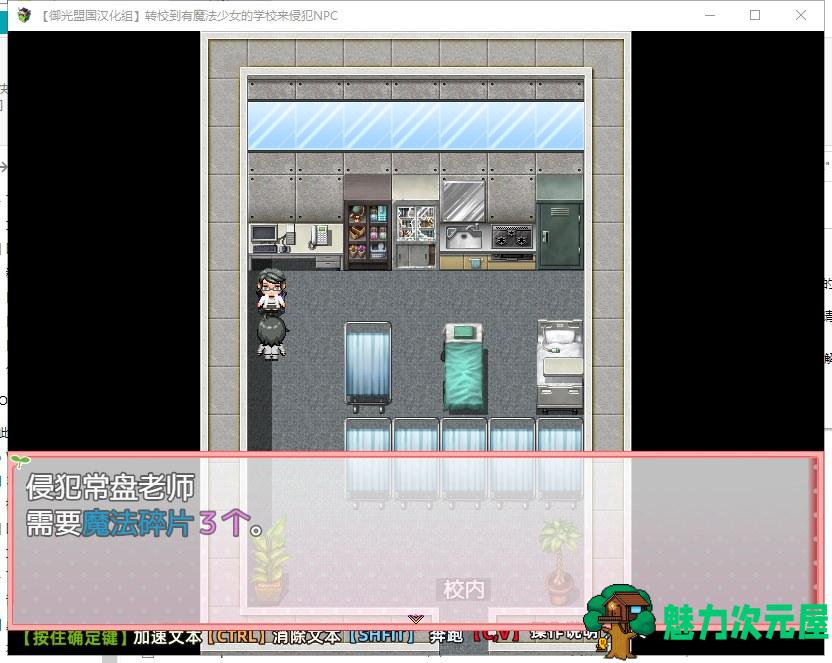Click the C,V hint label
This screenshot has height=663, width=832.
tap(495, 635)
